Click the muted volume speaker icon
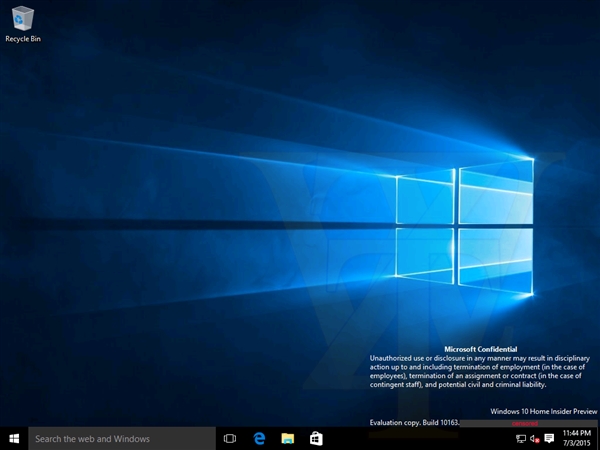 [x=535, y=439]
